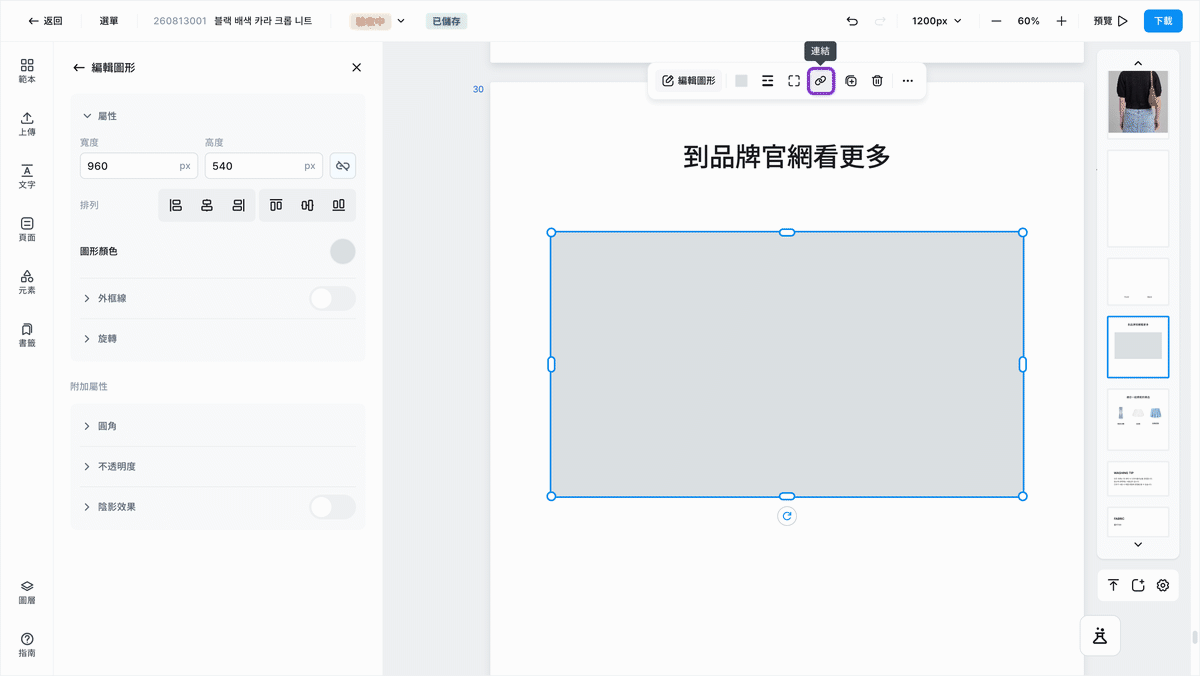Screen dimensions: 1200x676
Task: Click the fullscreen frame icon in floating toolbar
Action: pos(794,81)
